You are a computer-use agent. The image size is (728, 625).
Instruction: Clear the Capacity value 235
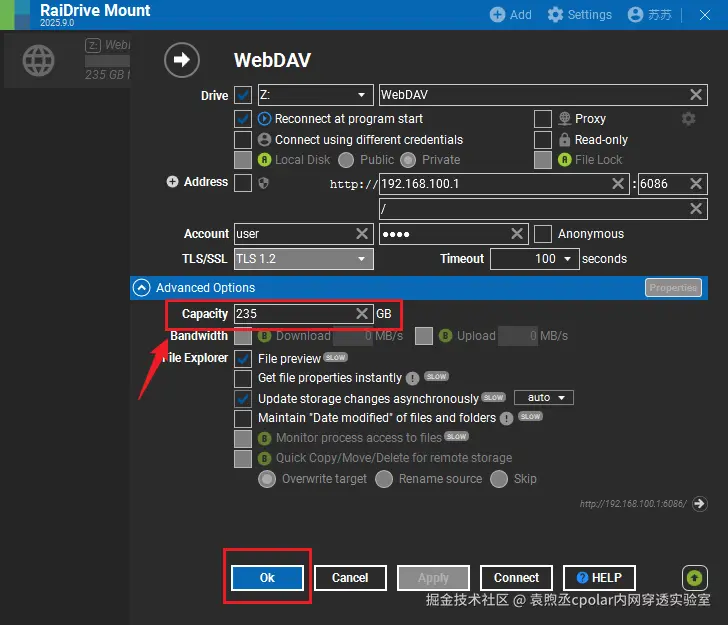(x=362, y=313)
